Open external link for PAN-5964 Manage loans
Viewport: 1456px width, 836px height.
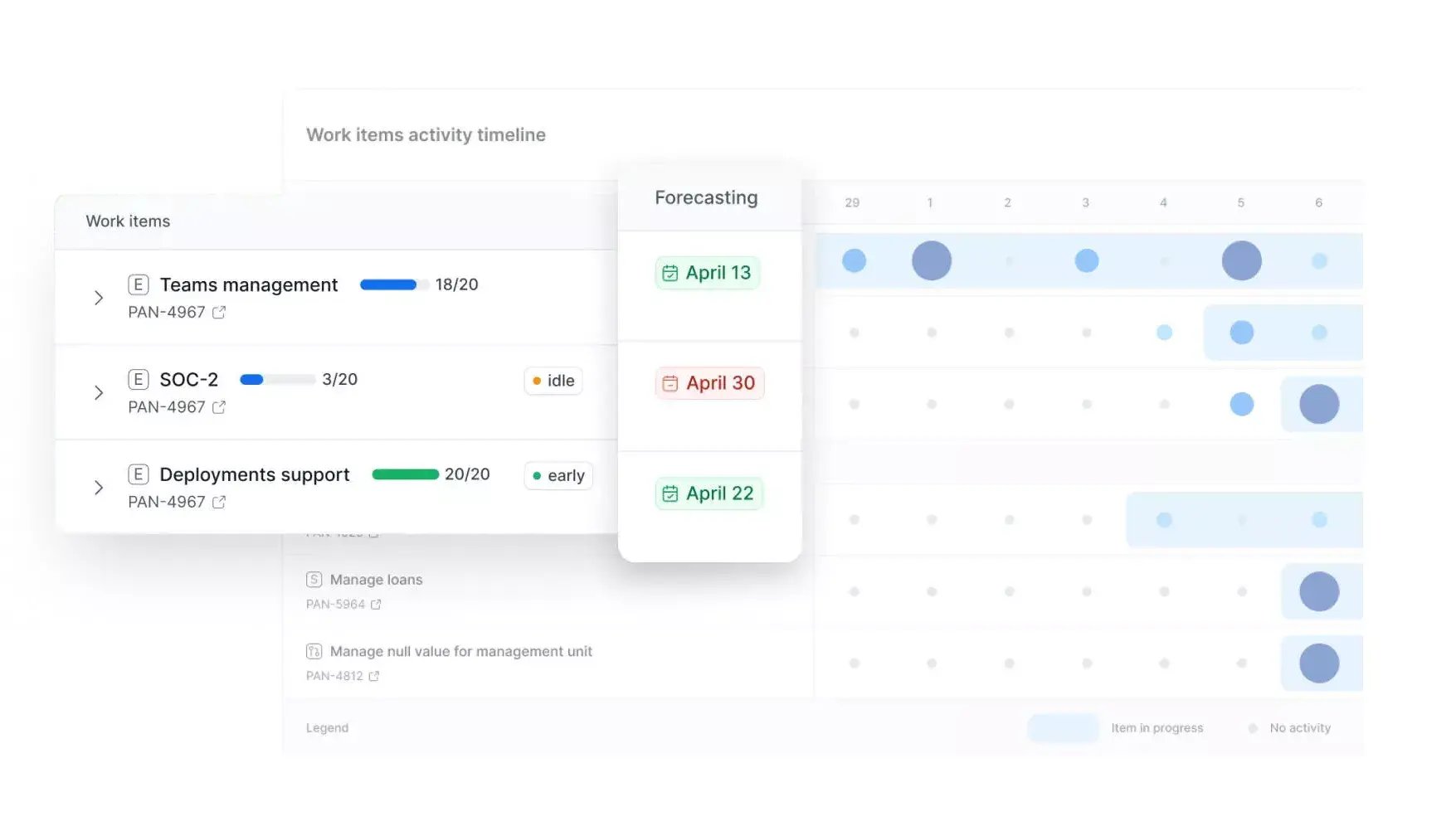pos(377,605)
